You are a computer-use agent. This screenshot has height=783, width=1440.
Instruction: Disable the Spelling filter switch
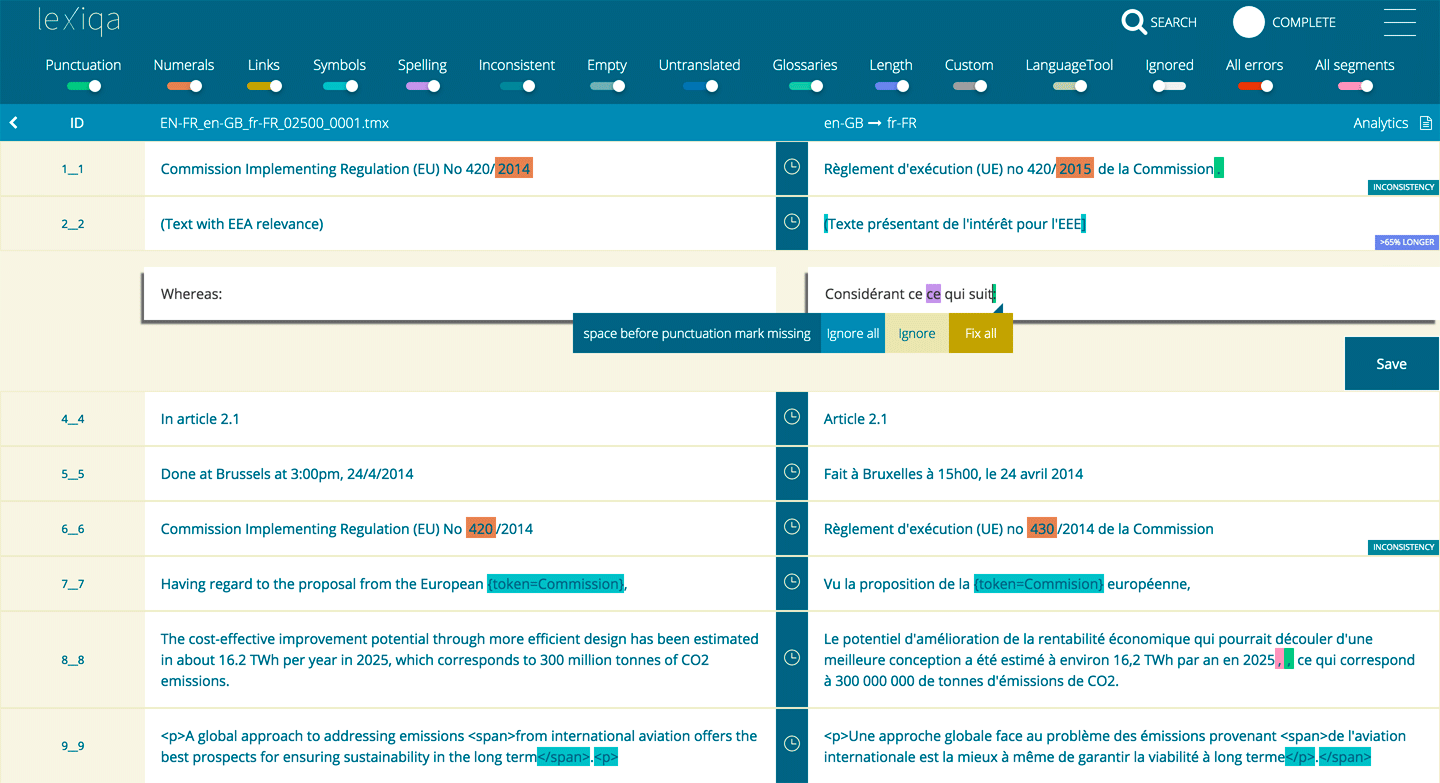[423, 87]
